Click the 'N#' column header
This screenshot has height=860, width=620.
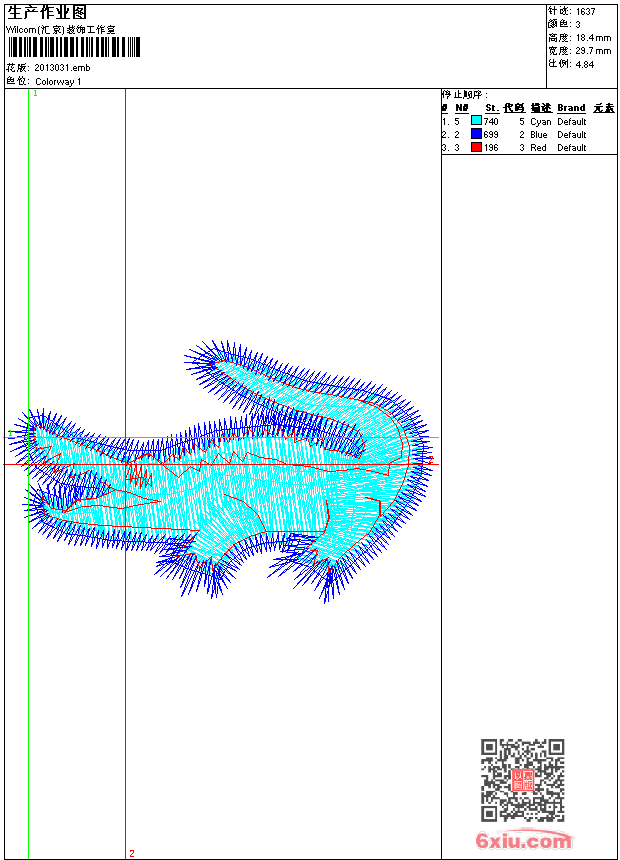point(462,108)
